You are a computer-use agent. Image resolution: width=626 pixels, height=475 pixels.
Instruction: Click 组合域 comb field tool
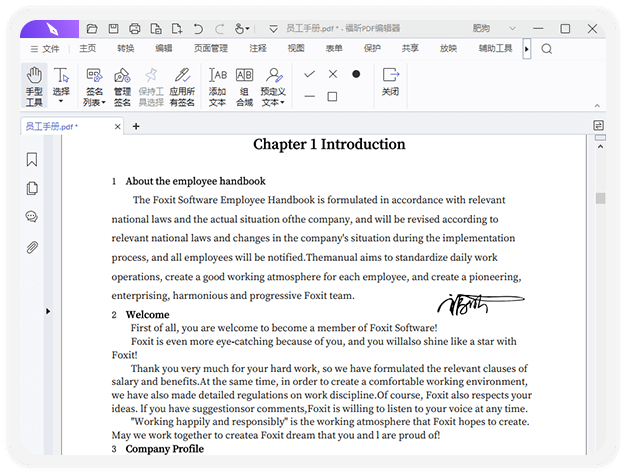244,87
